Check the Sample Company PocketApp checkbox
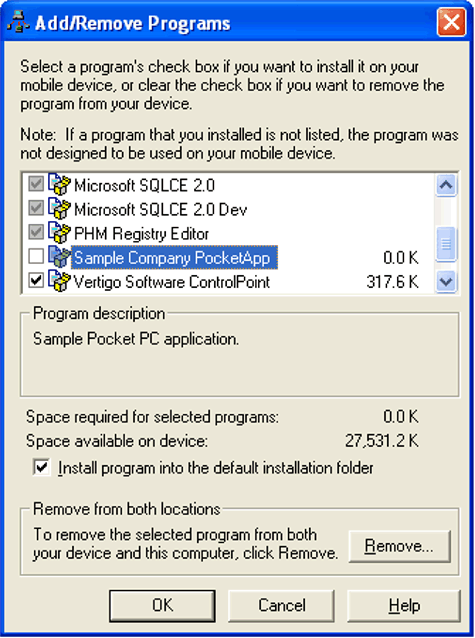475x638 pixels. coord(36,257)
